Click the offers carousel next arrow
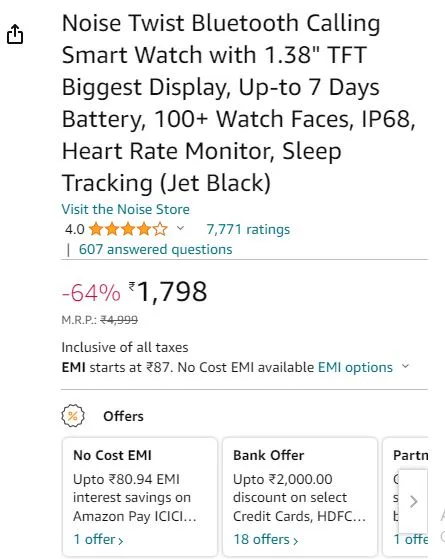The image size is (445, 559). click(x=413, y=502)
